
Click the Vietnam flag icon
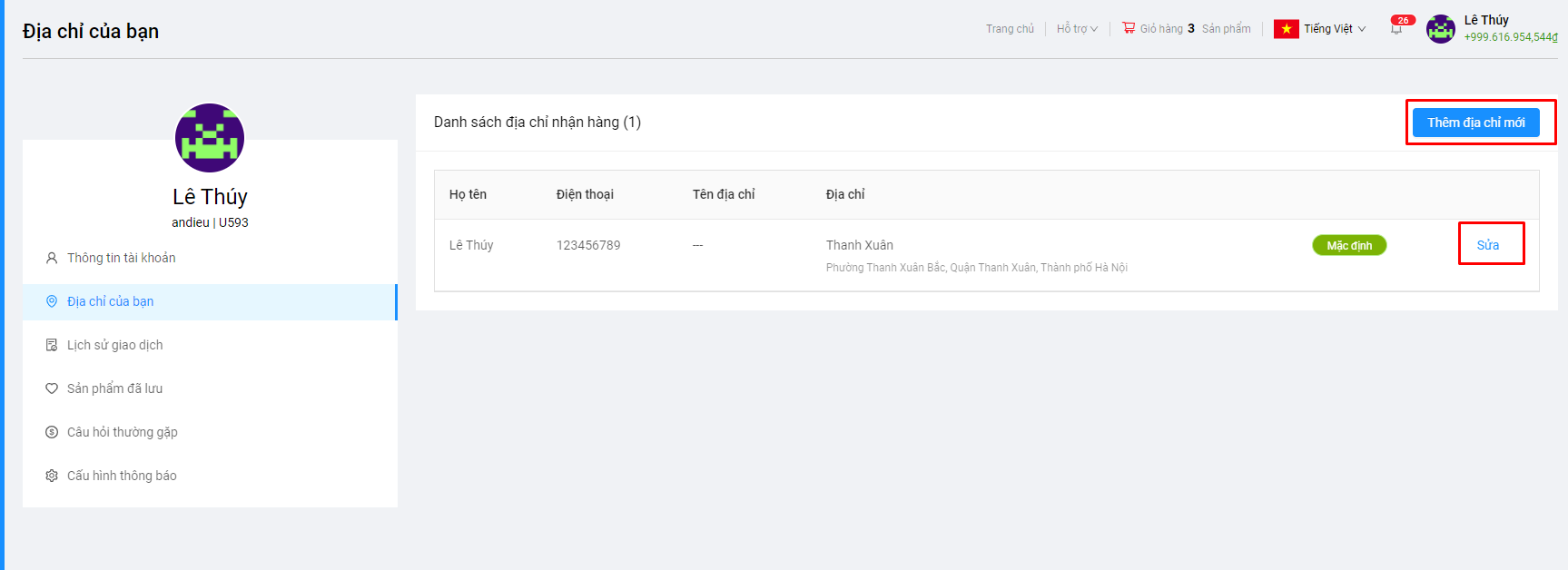point(1286,29)
